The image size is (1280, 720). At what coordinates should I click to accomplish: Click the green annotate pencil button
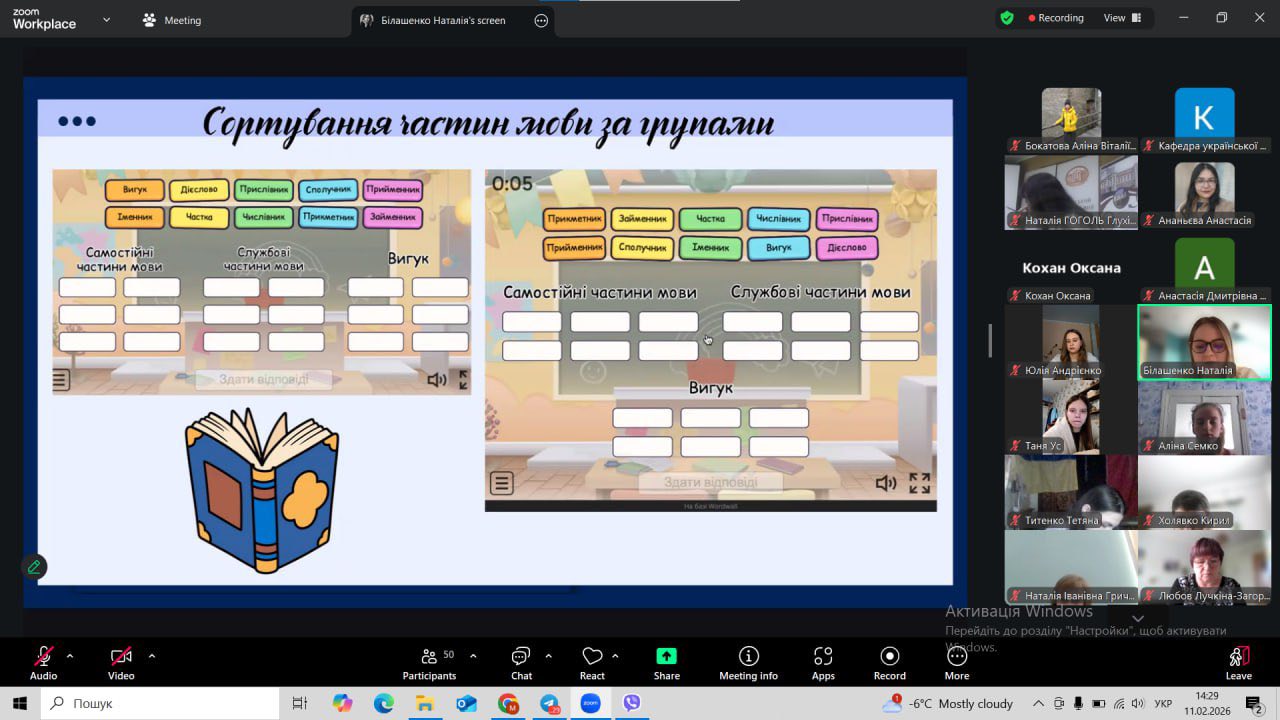point(34,567)
